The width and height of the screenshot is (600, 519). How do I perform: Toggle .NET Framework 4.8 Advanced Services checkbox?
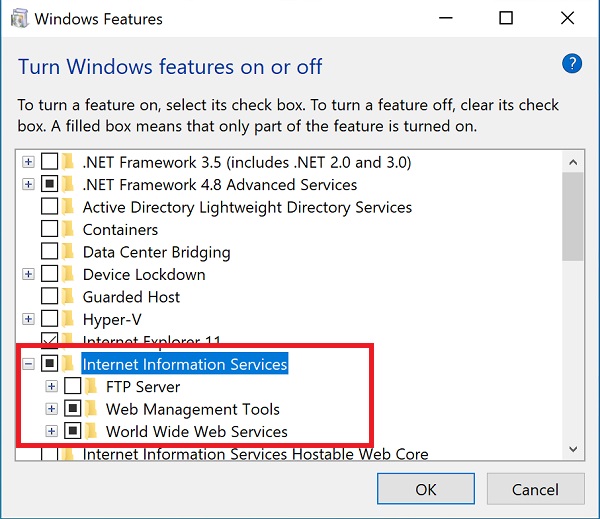pyautogui.click(x=49, y=184)
